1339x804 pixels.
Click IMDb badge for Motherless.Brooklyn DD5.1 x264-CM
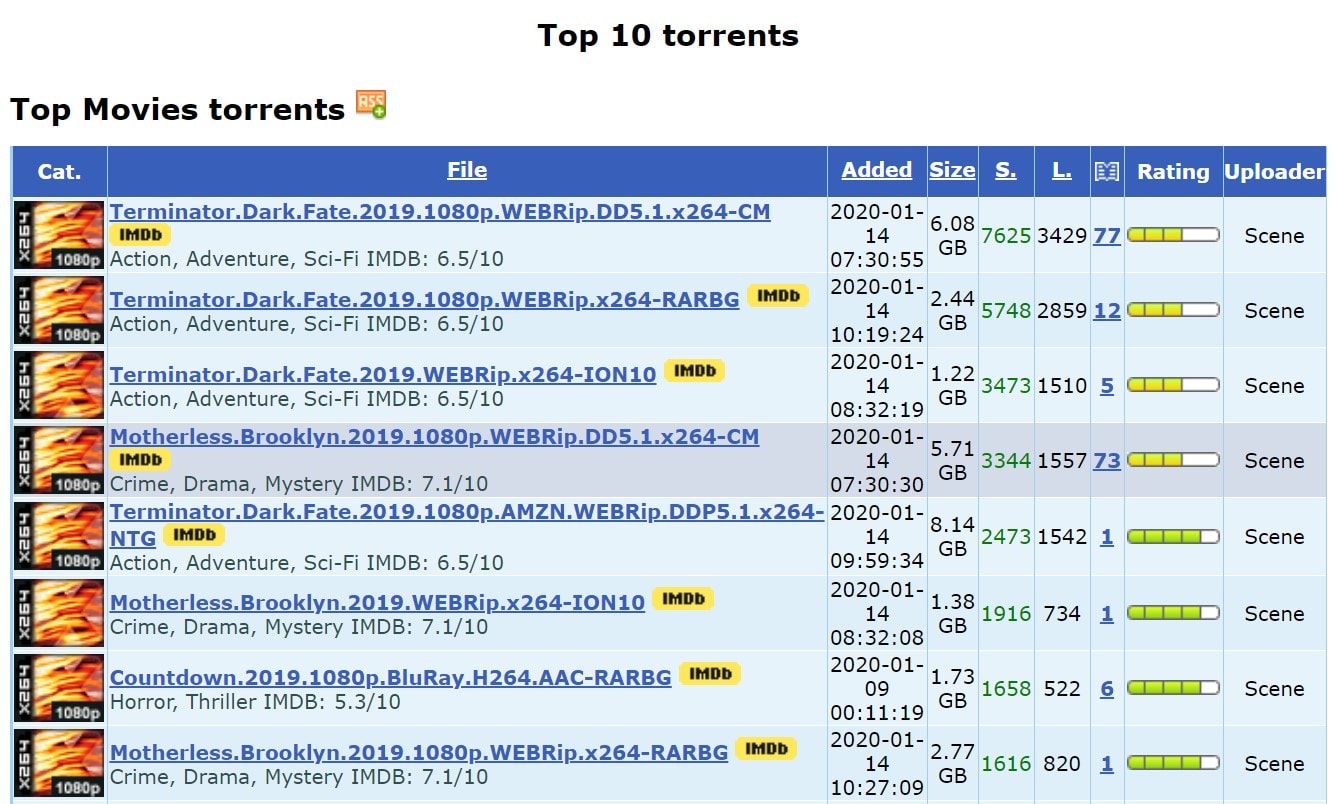(x=140, y=460)
